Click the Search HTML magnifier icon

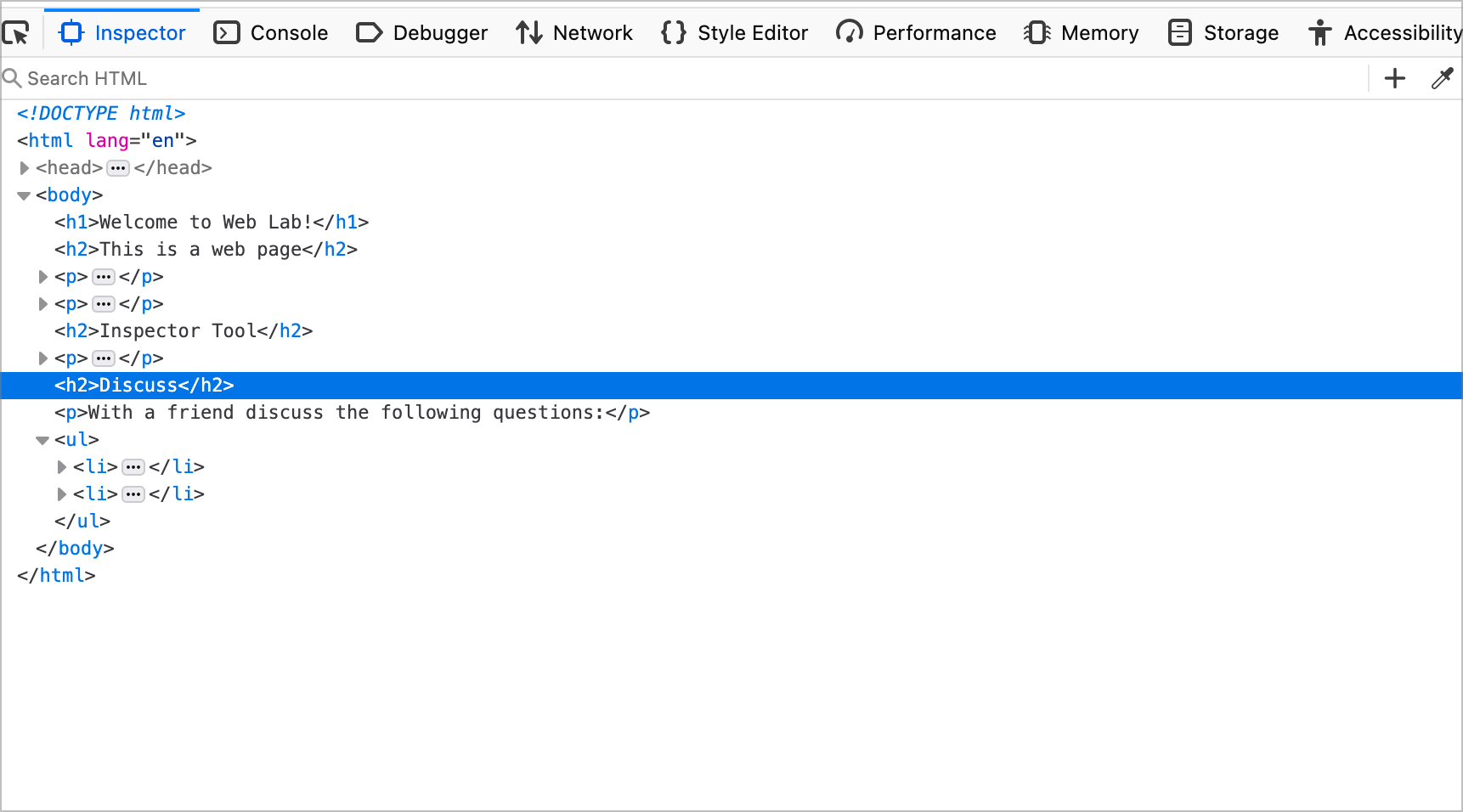pyautogui.click(x=12, y=78)
